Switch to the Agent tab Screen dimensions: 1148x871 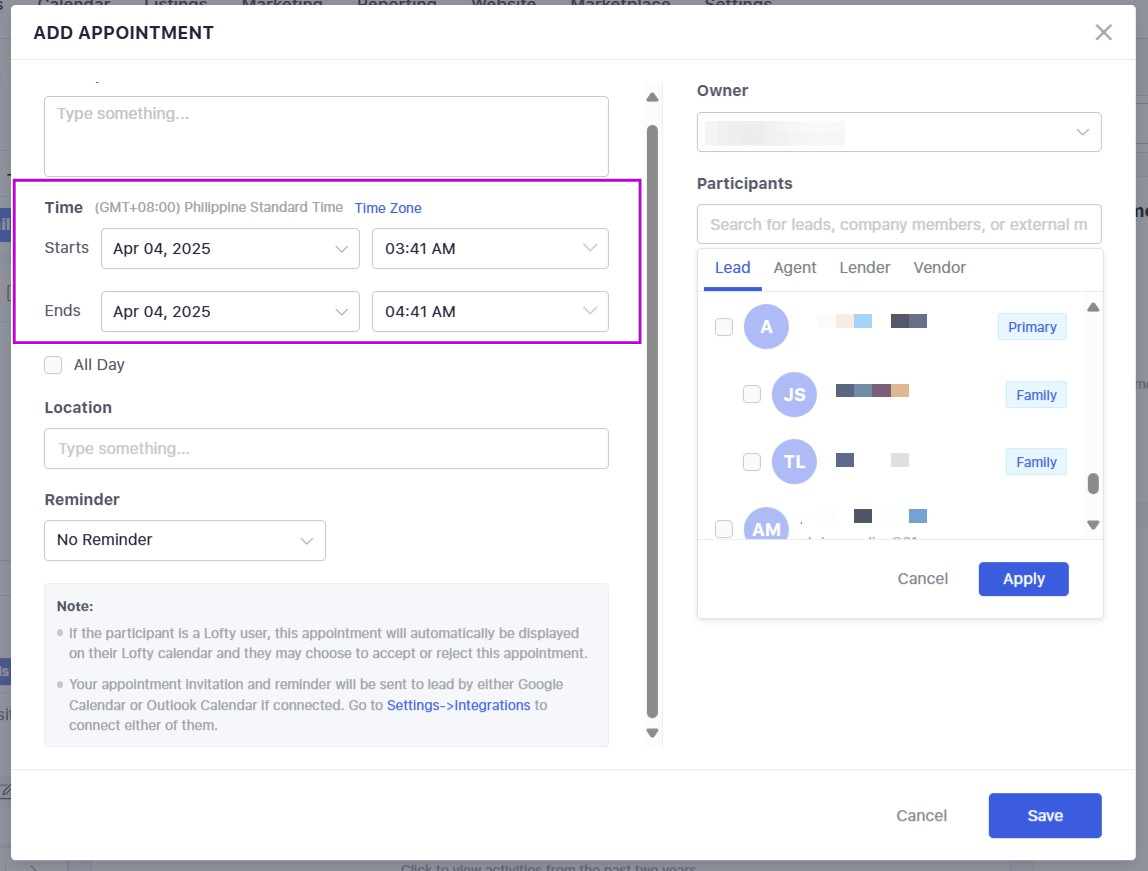click(x=795, y=268)
